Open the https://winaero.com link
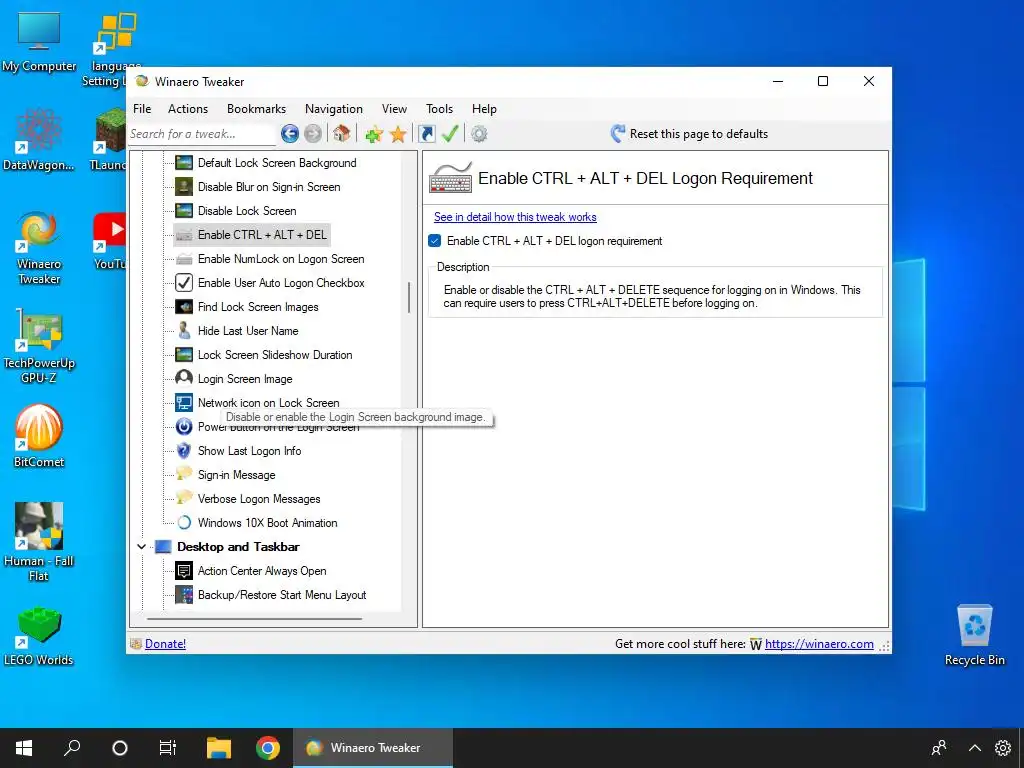The image size is (1024, 768). [819, 644]
